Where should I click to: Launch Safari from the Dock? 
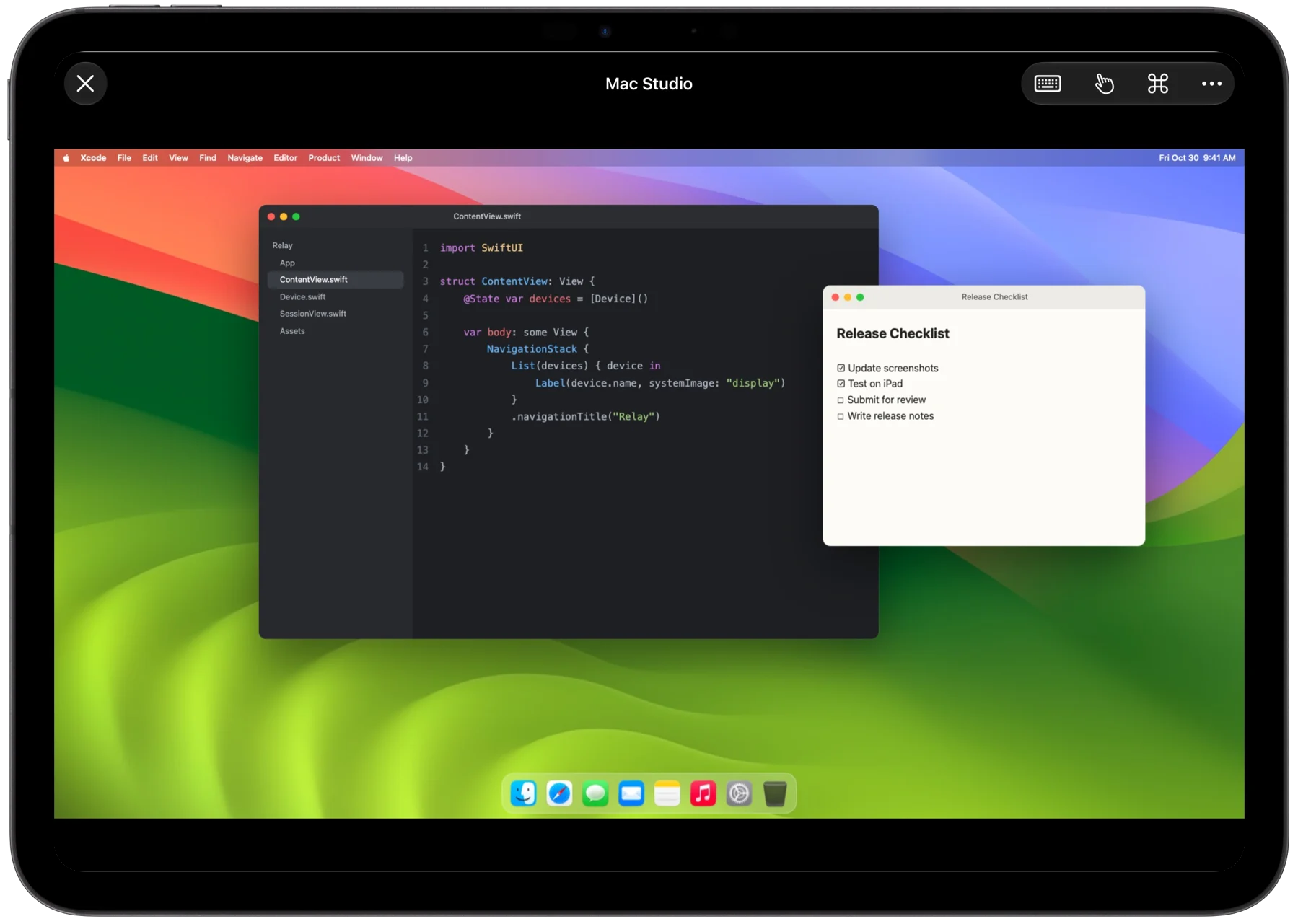coord(559,794)
